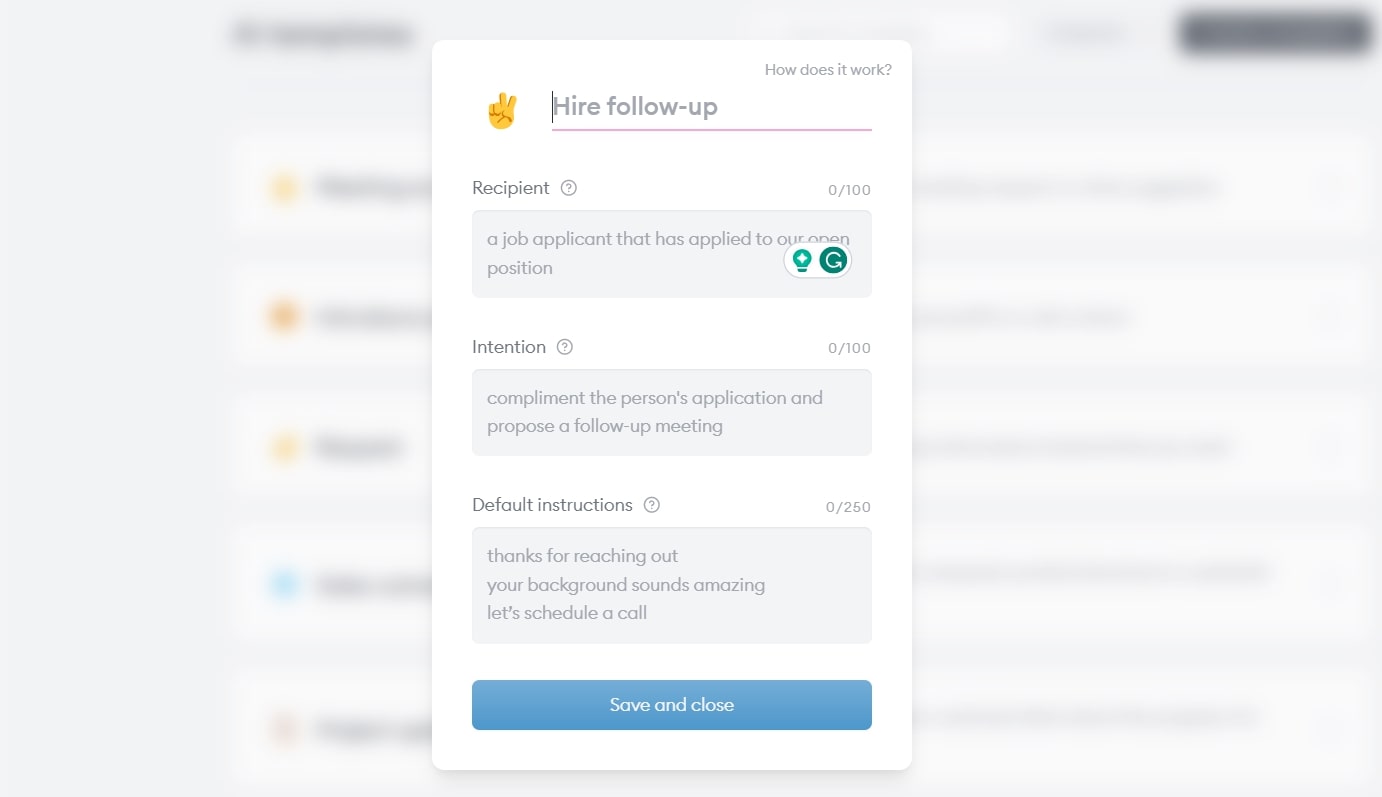The image size is (1382, 797).
Task: Click the help icon next to Intention
Action: (564, 346)
